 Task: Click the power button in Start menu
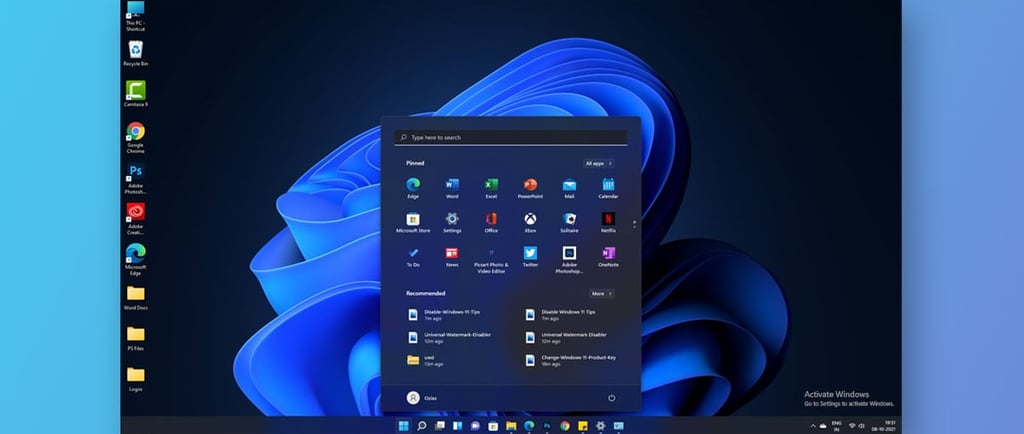[611, 397]
